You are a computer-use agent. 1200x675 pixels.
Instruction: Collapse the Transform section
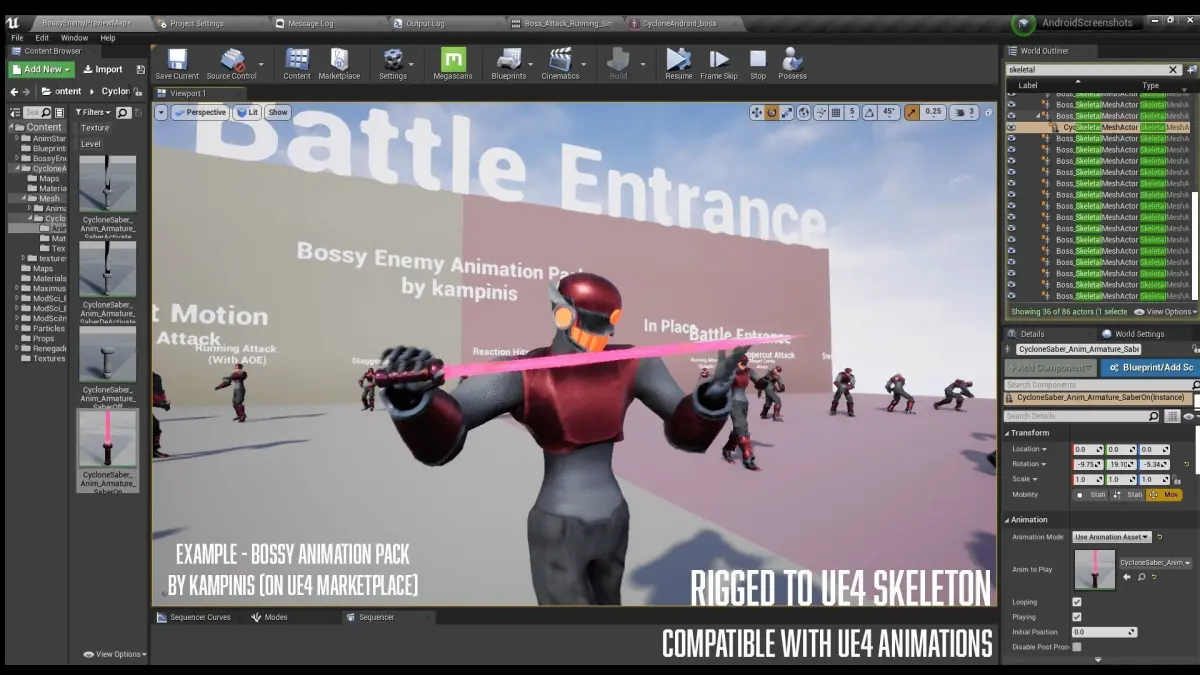click(x=1008, y=433)
